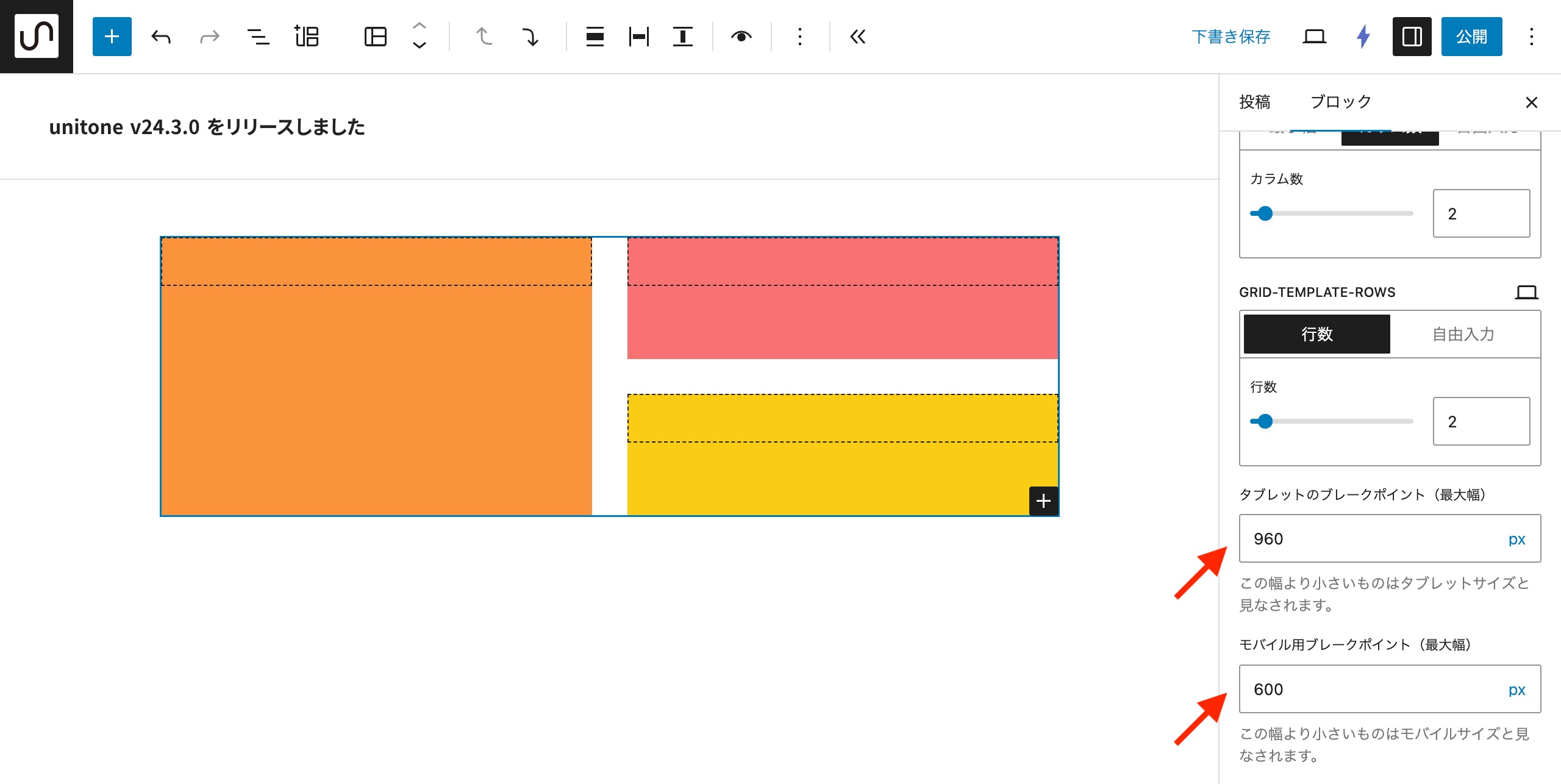Image resolution: width=1561 pixels, height=784 pixels.
Task: Click the eye visibility icon in toolbar
Action: [x=741, y=37]
